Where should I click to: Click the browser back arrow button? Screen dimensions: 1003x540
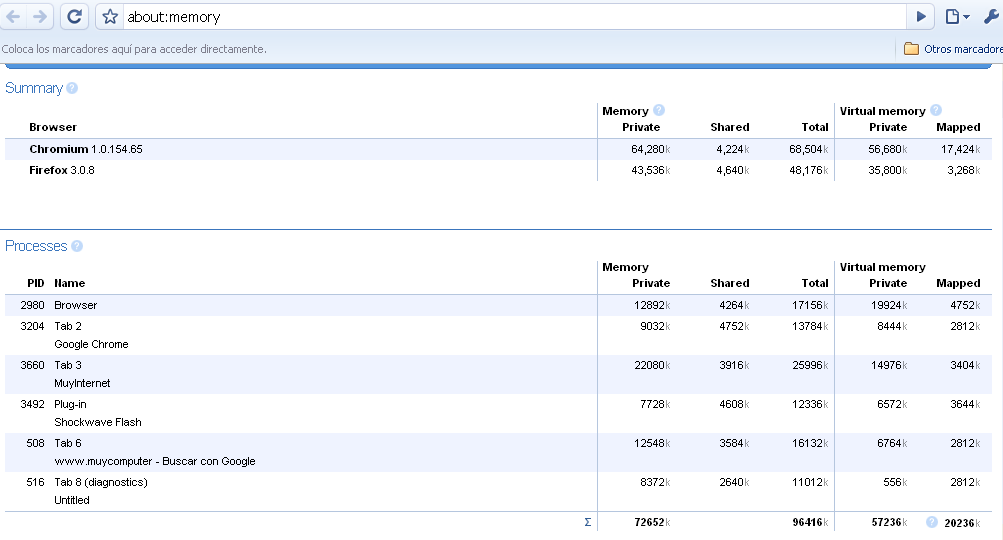pyautogui.click(x=14, y=16)
